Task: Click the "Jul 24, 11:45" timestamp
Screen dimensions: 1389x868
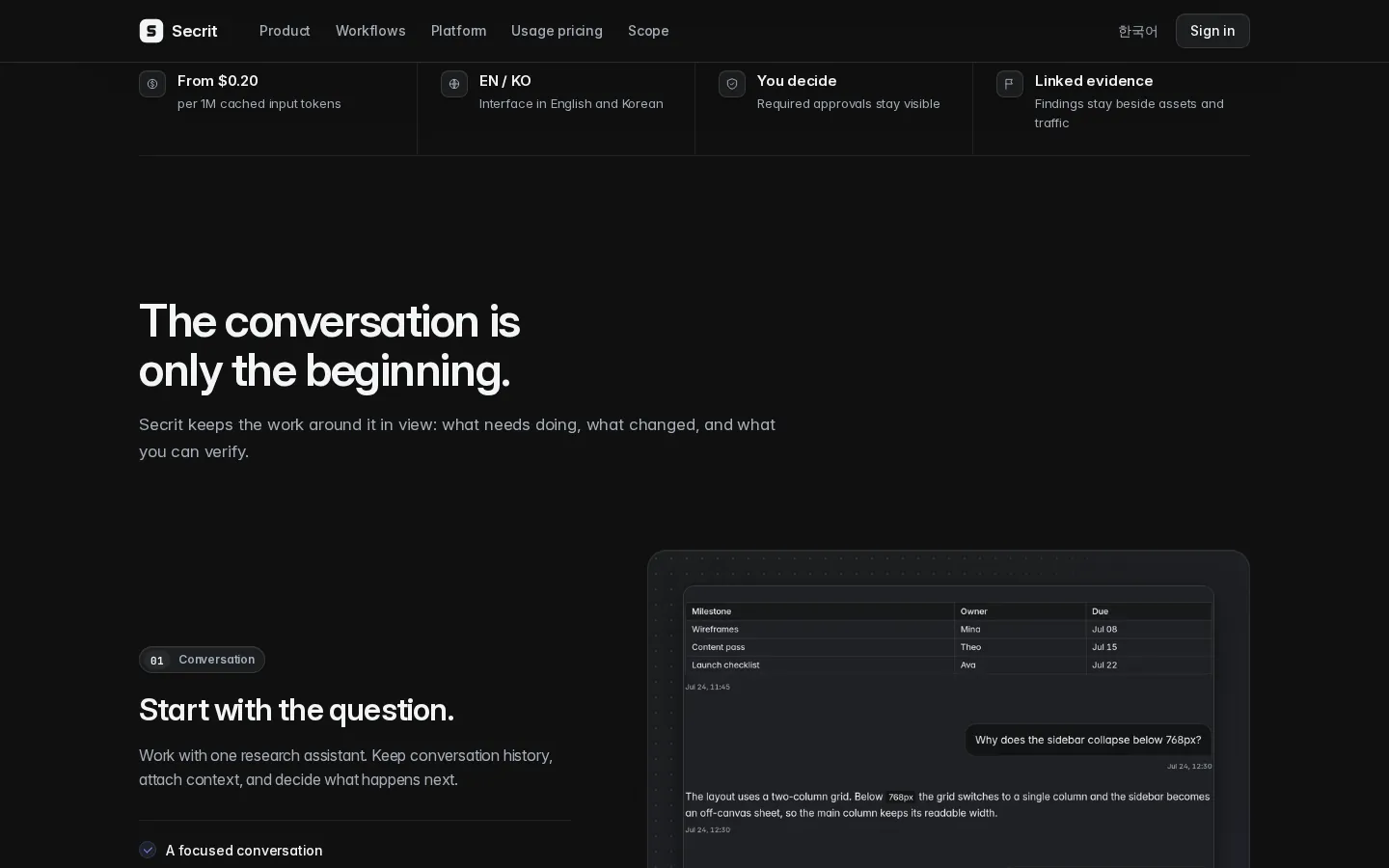Action: (707, 687)
